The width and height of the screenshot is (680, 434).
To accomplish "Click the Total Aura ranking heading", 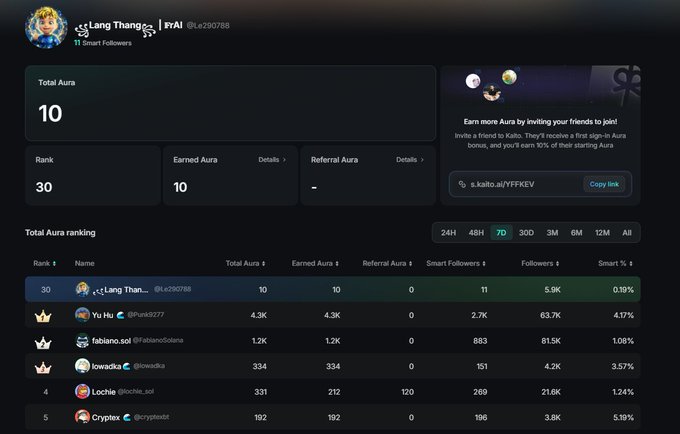I will [60, 233].
